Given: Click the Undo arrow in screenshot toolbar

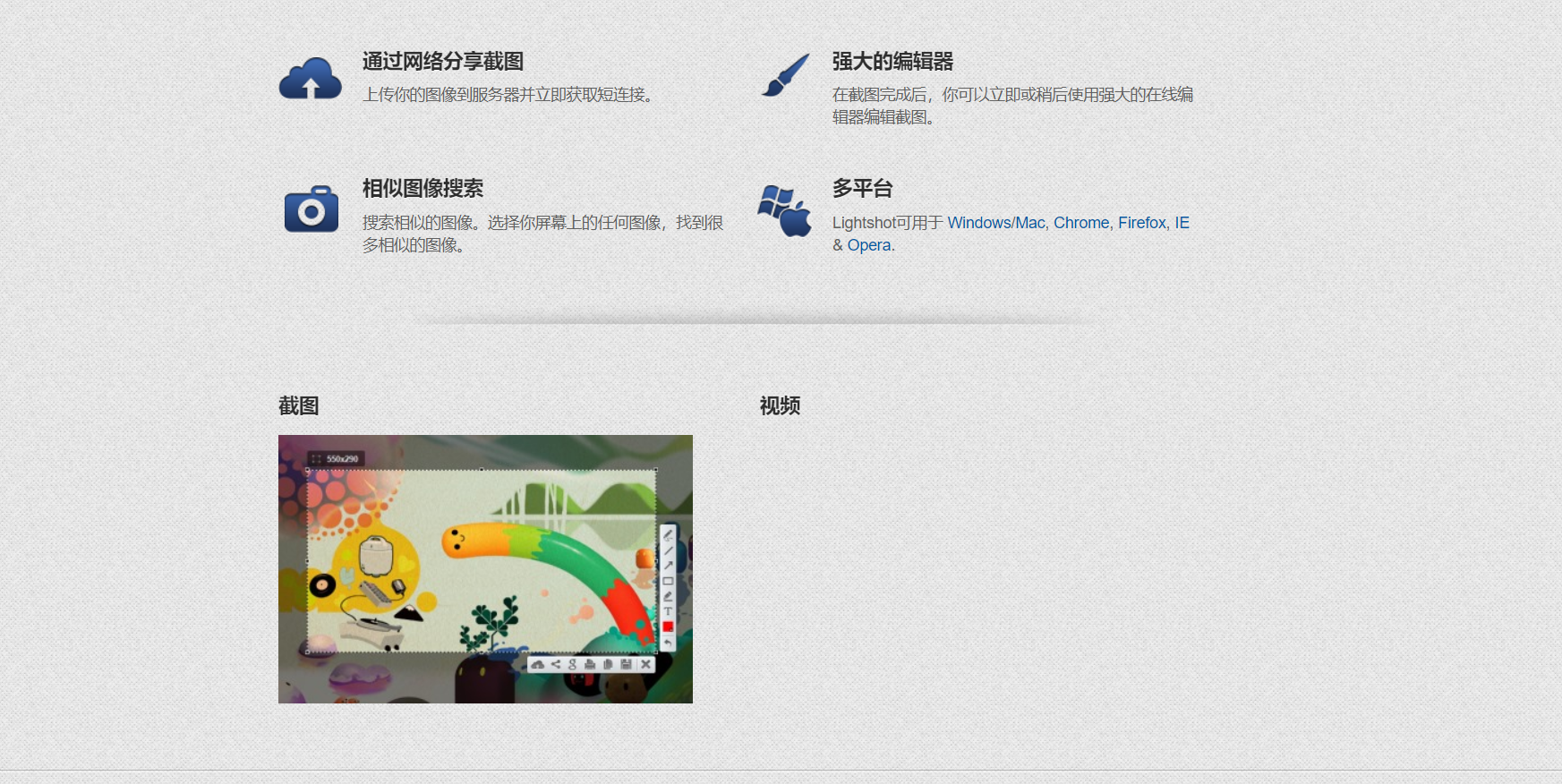Looking at the screenshot, I should click(668, 643).
